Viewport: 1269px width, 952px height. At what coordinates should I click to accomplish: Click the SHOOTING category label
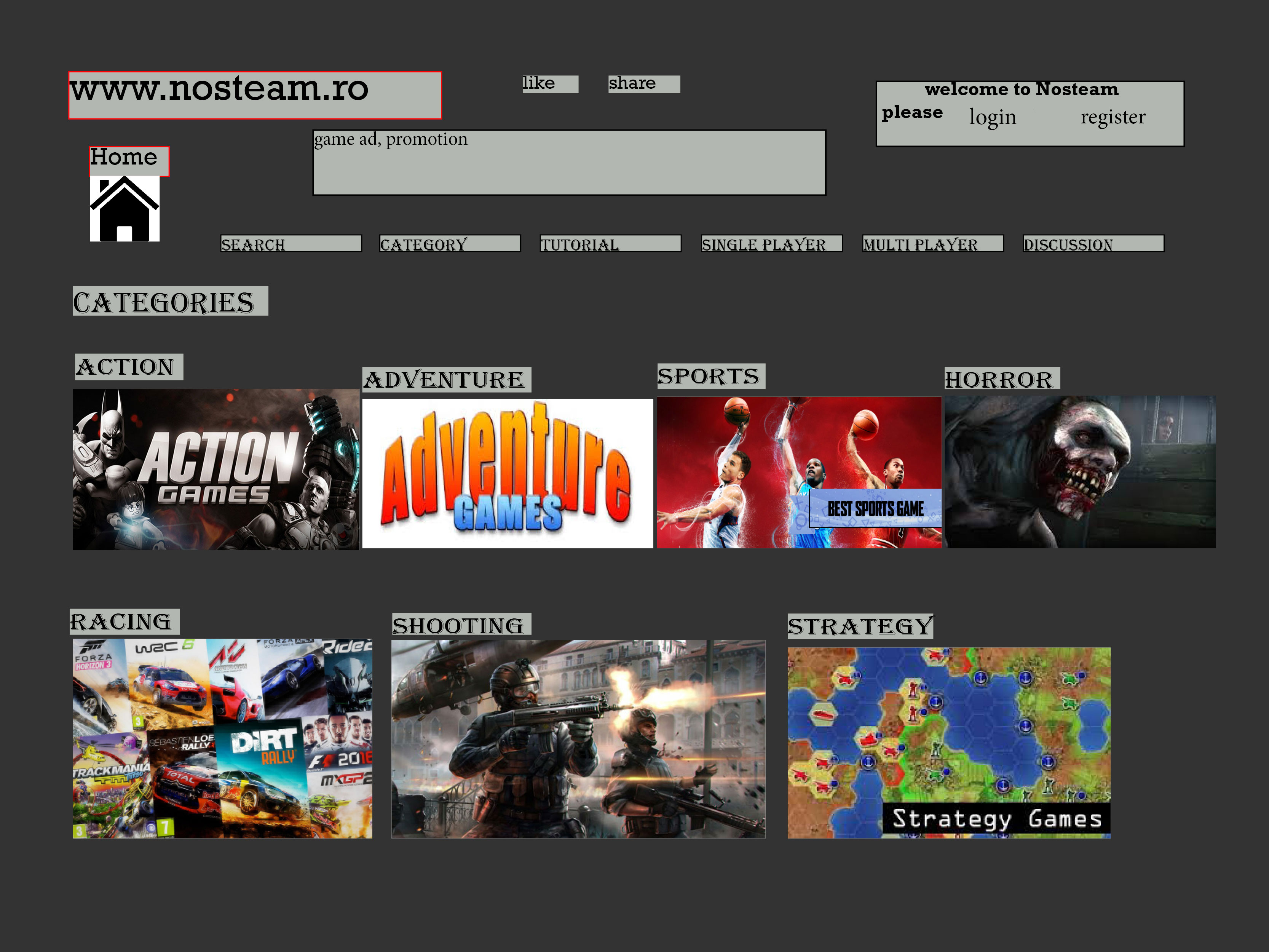point(461,625)
